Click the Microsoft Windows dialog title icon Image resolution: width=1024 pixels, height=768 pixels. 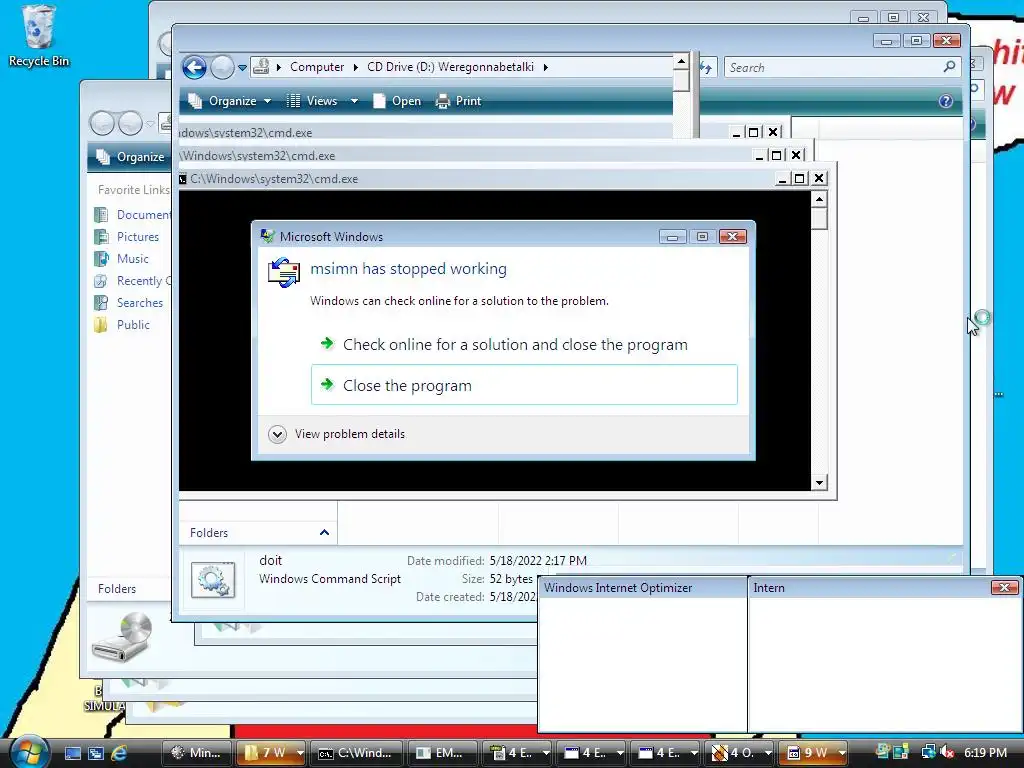click(x=267, y=236)
